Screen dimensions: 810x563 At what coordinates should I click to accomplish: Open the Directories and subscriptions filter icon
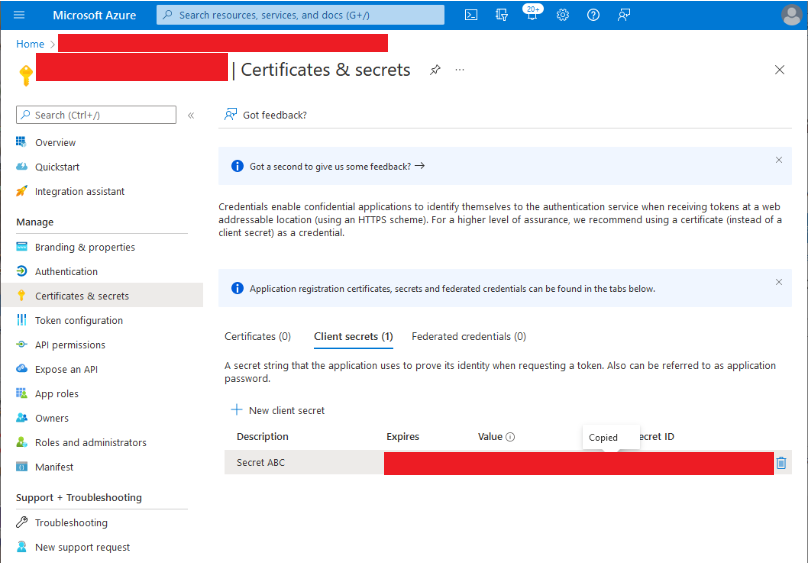502,15
